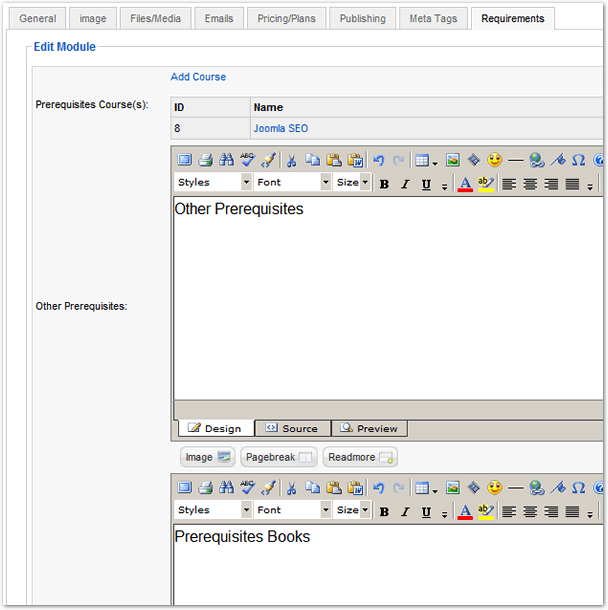Click Bold in Other Prerequisites editor
The image size is (608, 610).
384,184
